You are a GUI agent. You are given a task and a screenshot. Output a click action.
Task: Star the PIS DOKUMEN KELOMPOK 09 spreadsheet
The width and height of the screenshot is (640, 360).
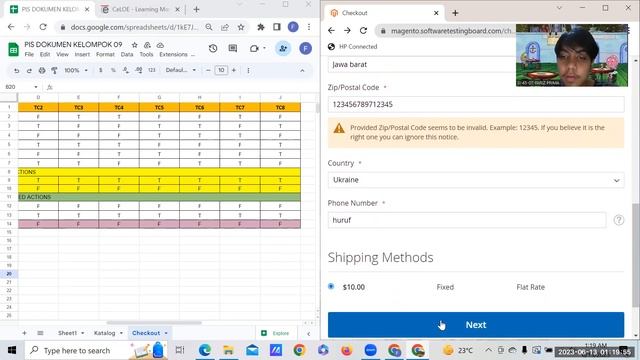pos(134,44)
